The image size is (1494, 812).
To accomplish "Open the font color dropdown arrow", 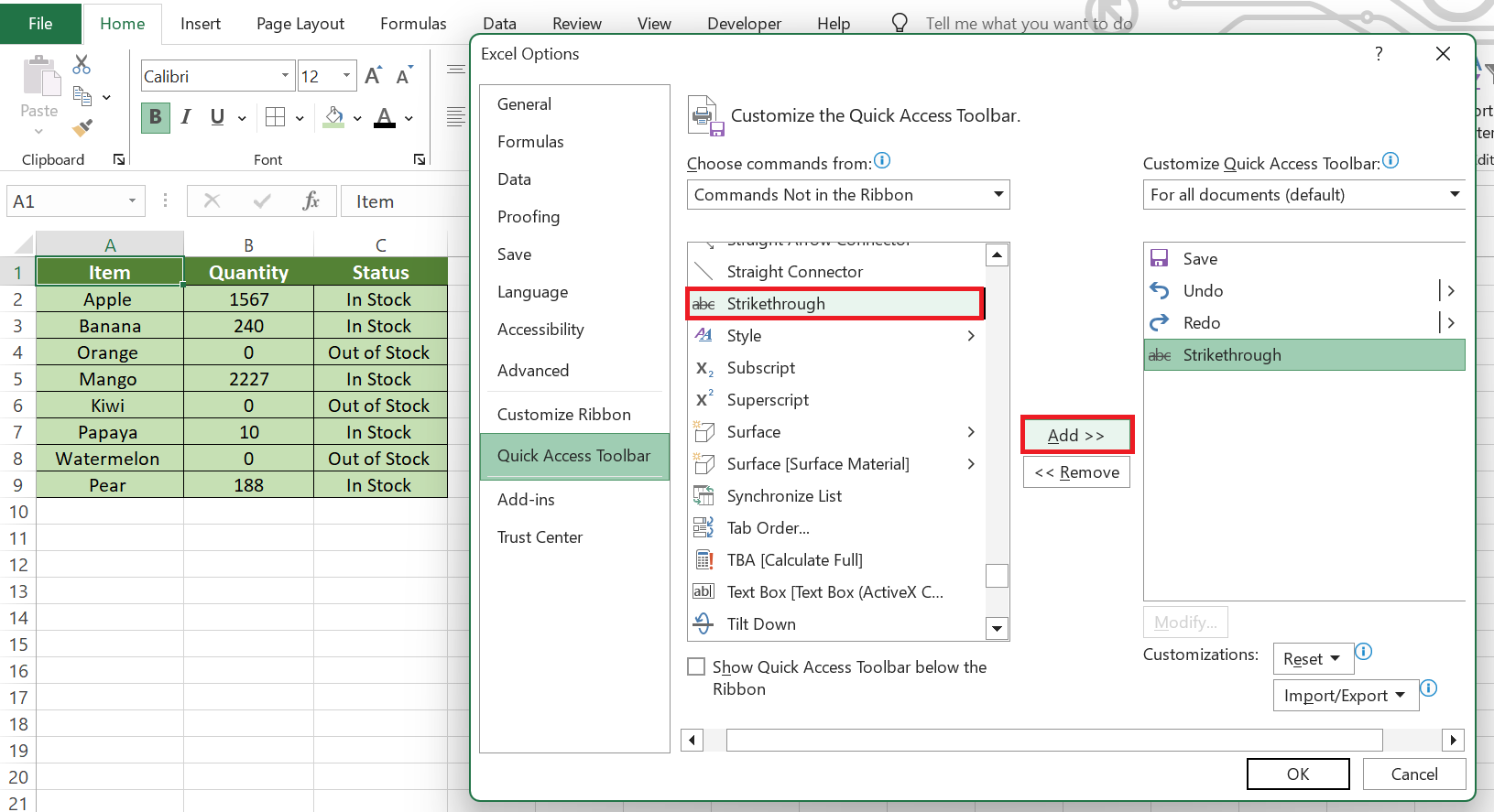I will pos(409,118).
